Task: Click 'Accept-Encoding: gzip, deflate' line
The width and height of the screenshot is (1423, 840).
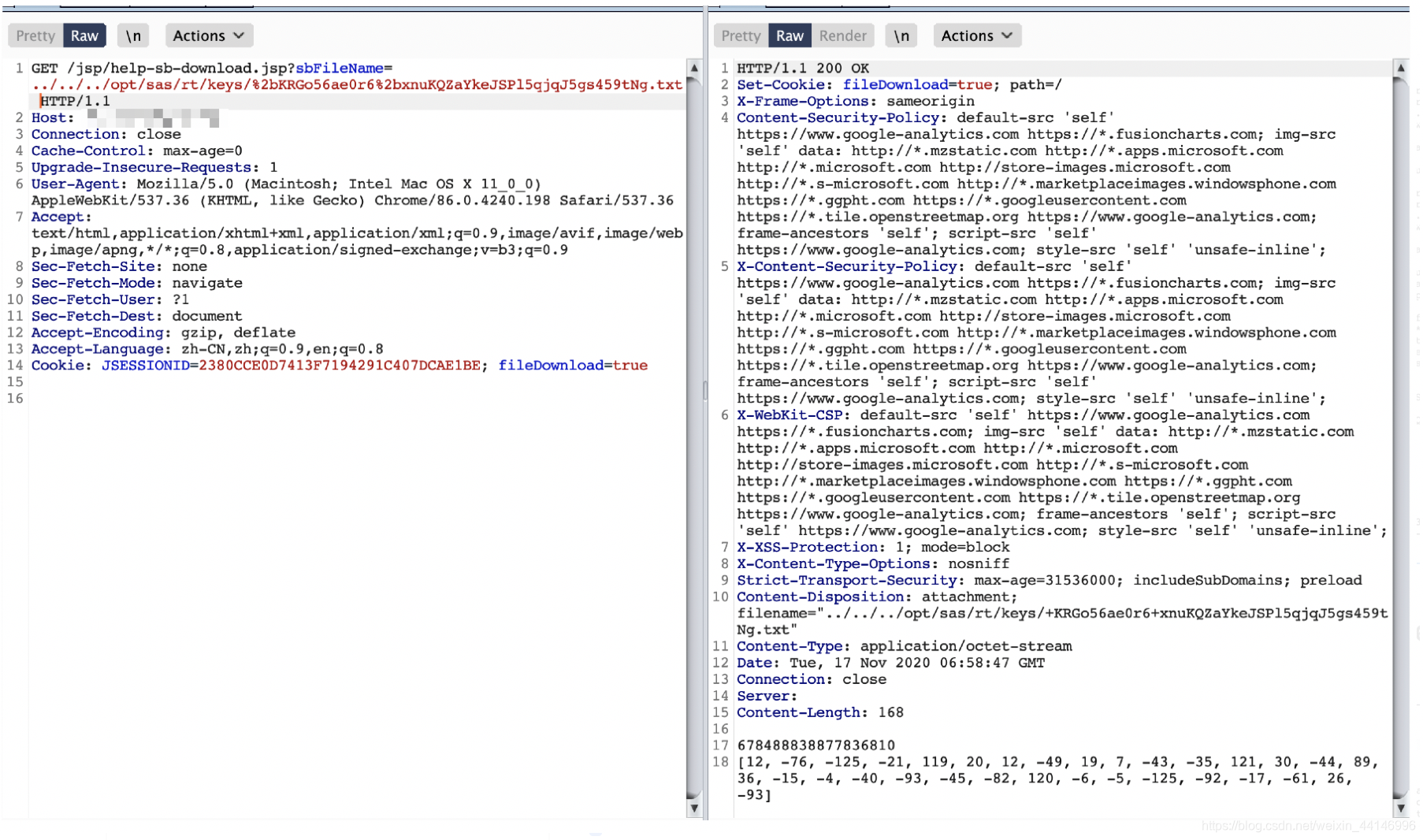Action: click(163, 333)
